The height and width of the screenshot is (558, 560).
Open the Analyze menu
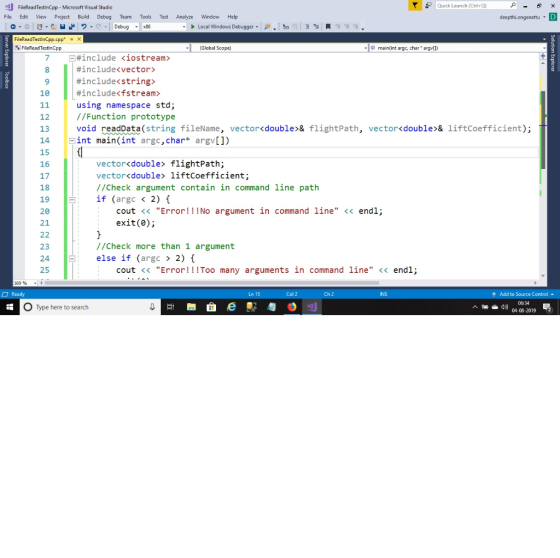[x=185, y=17]
